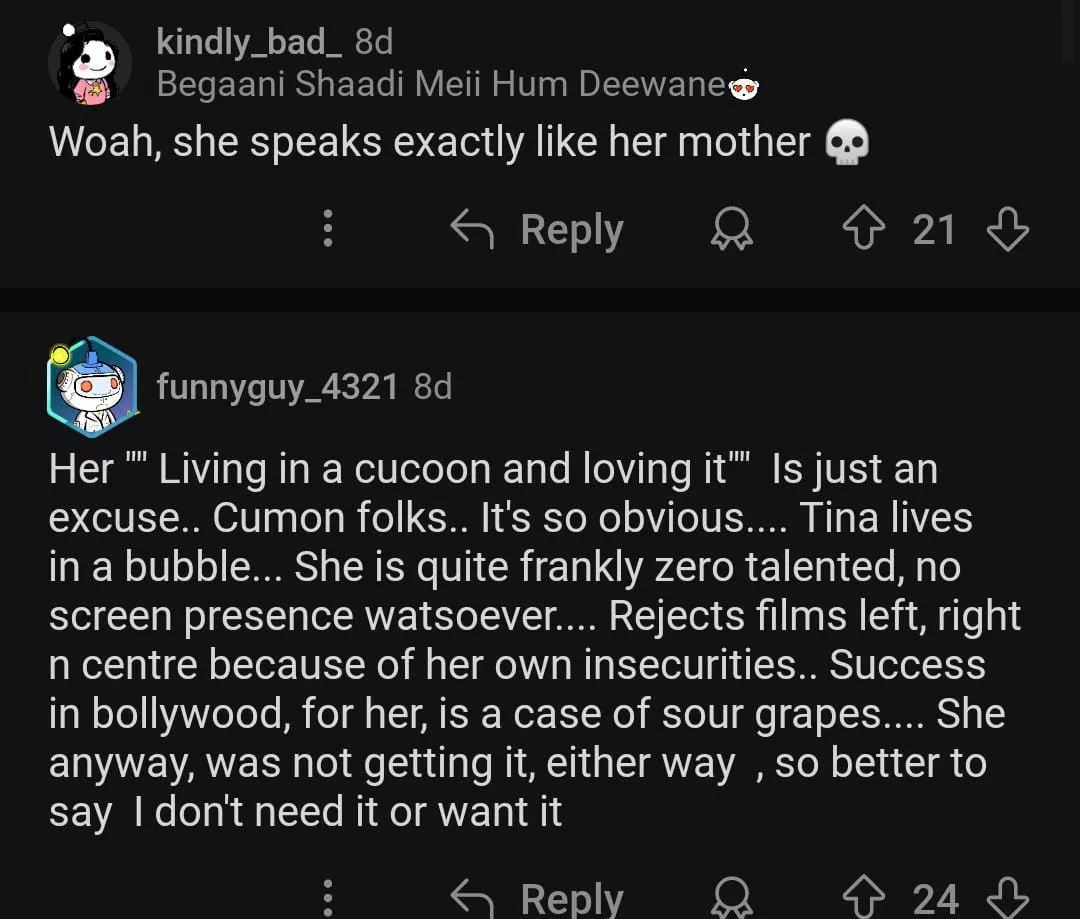Click the heart-eyes Snoo emoji in the flair
The image size is (1080, 919).
[x=744, y=87]
